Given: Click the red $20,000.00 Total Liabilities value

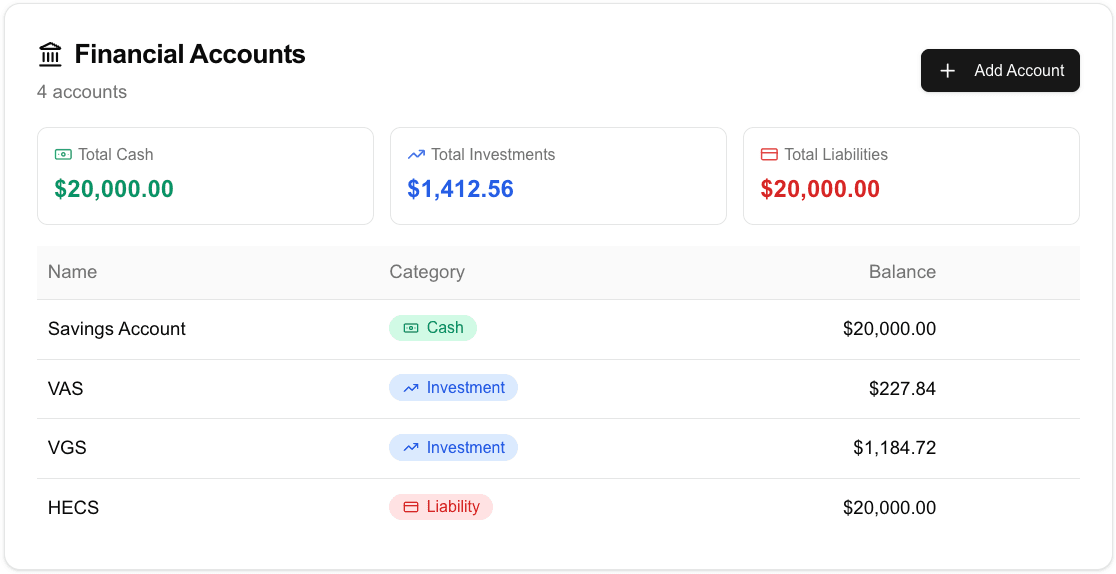Looking at the screenshot, I should (x=820, y=189).
